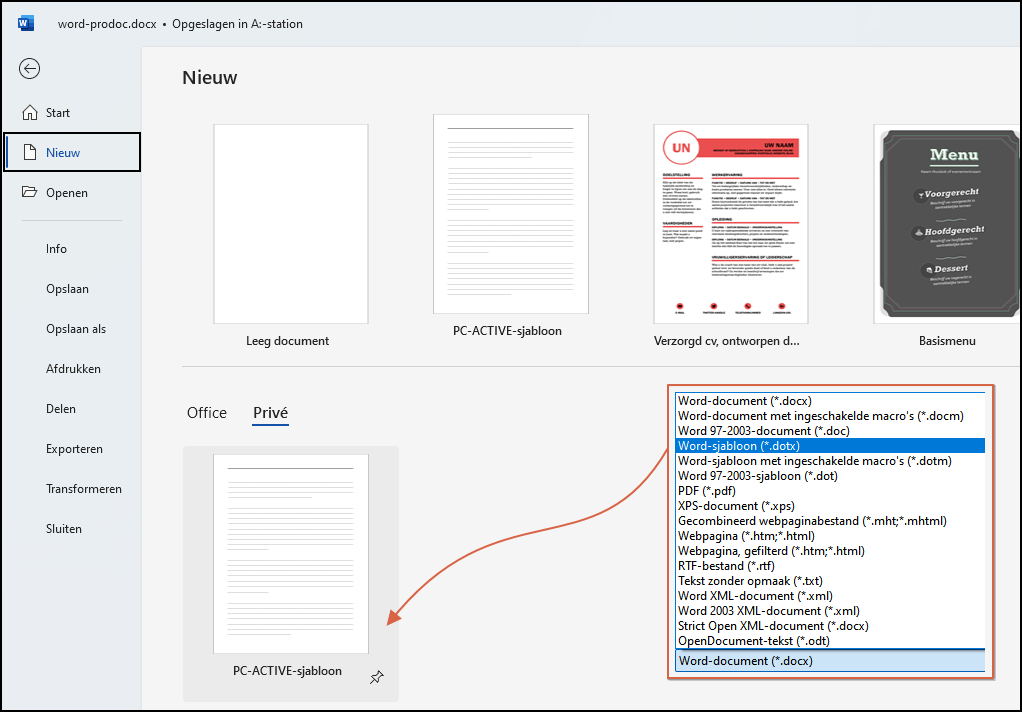This screenshot has height=712, width=1022.
Task: Choose Word-document met ingeschakelde macro's (*.docm)
Action: 830,416
